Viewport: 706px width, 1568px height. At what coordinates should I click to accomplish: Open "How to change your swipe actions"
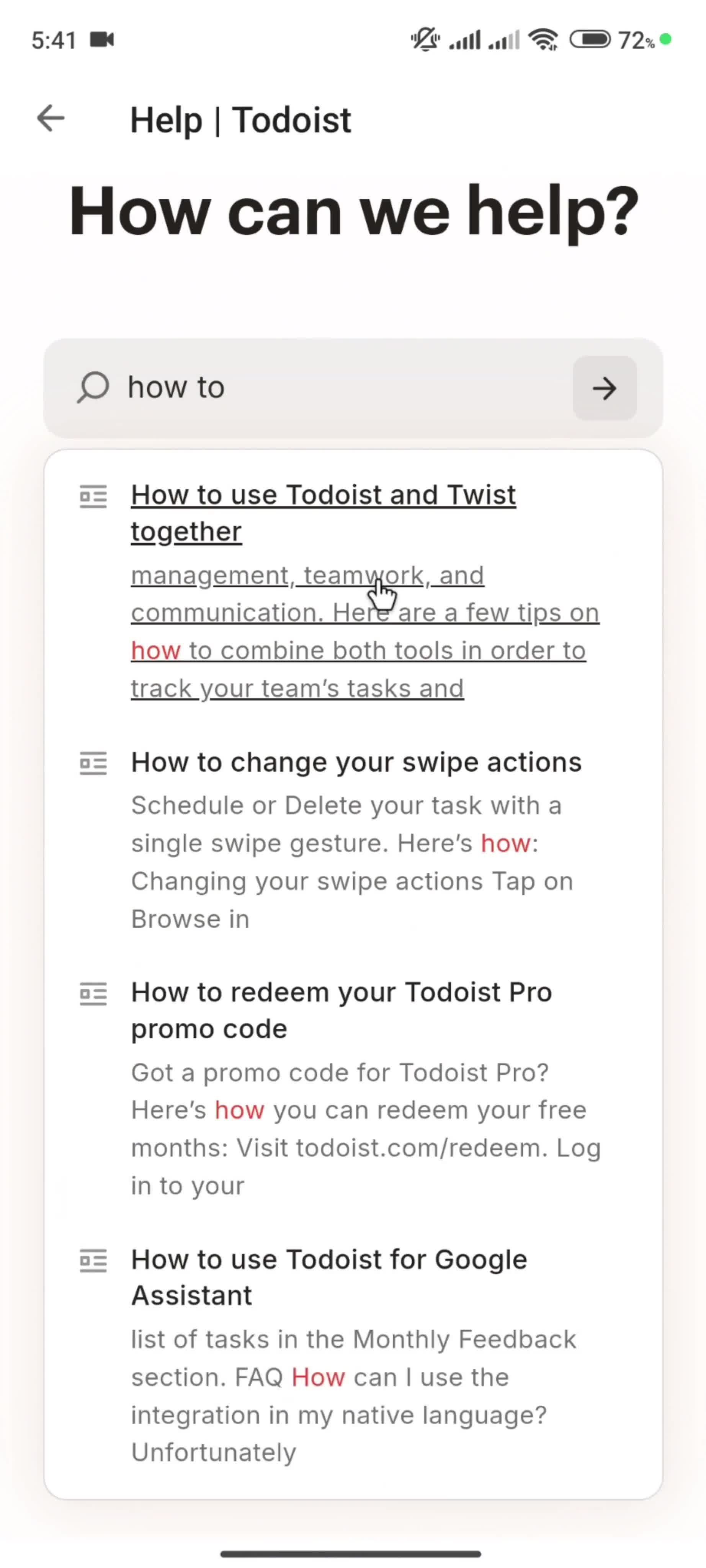(357, 762)
